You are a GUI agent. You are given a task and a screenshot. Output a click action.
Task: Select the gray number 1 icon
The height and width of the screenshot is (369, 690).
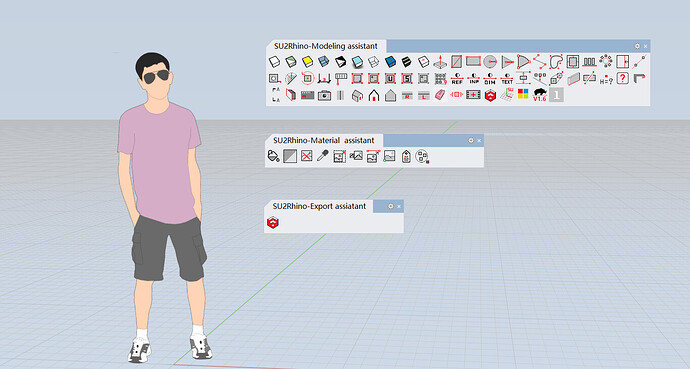tap(556, 95)
